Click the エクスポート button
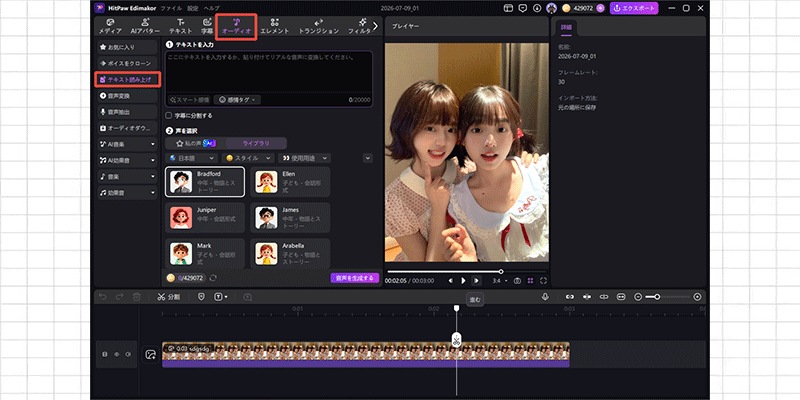Viewport: 800px width, 400px height. click(x=634, y=8)
